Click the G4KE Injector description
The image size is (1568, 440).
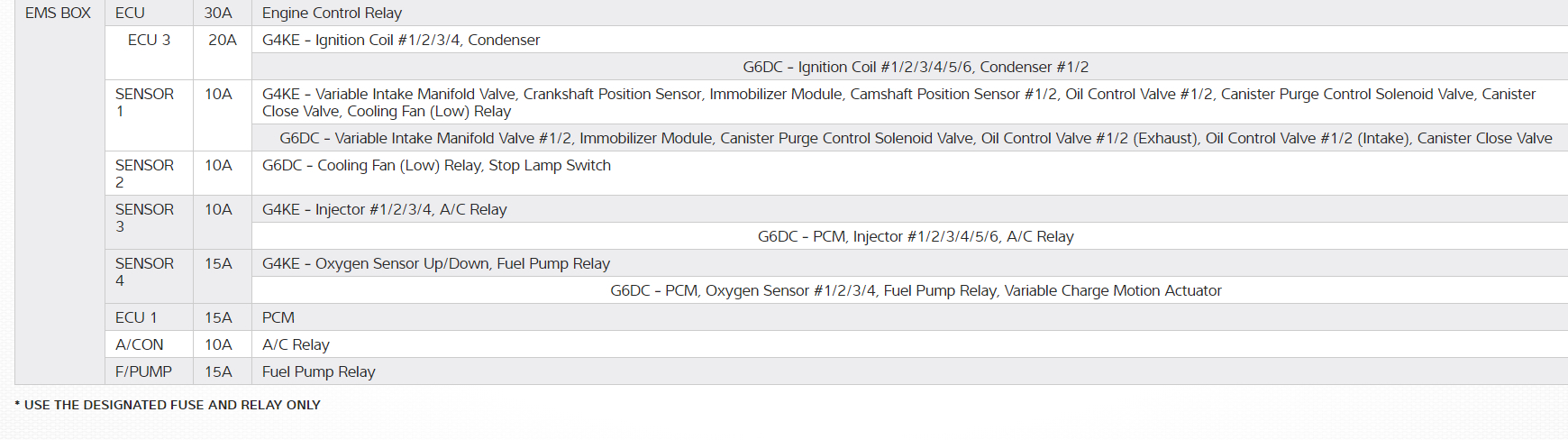[x=385, y=210]
